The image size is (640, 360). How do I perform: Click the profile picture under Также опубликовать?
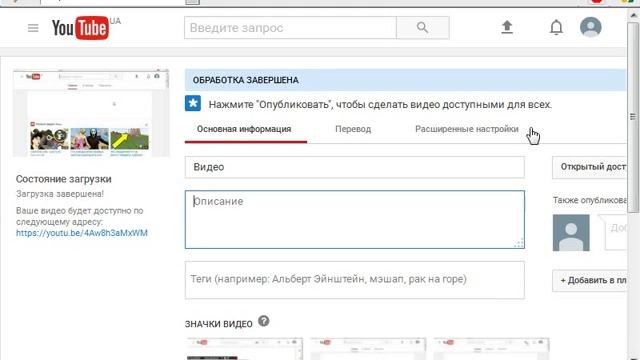[571, 233]
